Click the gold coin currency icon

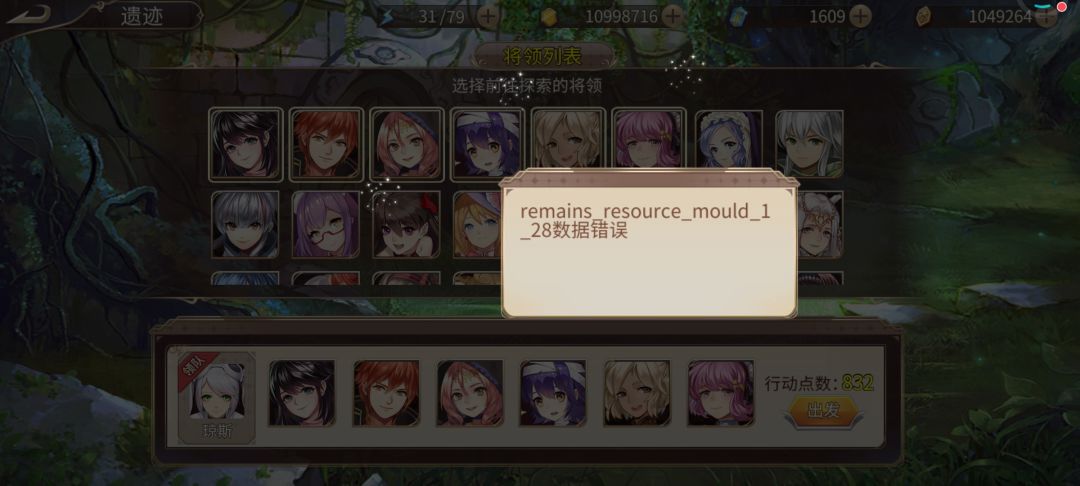[x=549, y=17]
